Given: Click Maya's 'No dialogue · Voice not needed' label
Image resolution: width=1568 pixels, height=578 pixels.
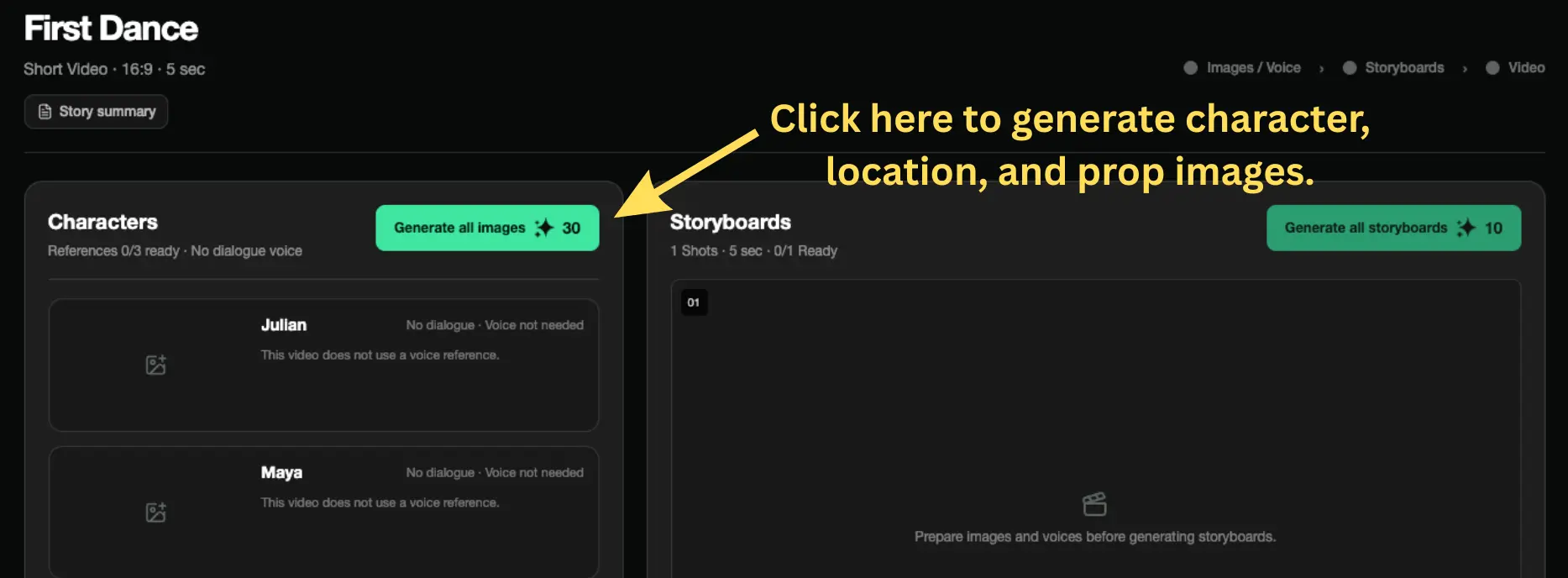Looking at the screenshot, I should pos(495,473).
